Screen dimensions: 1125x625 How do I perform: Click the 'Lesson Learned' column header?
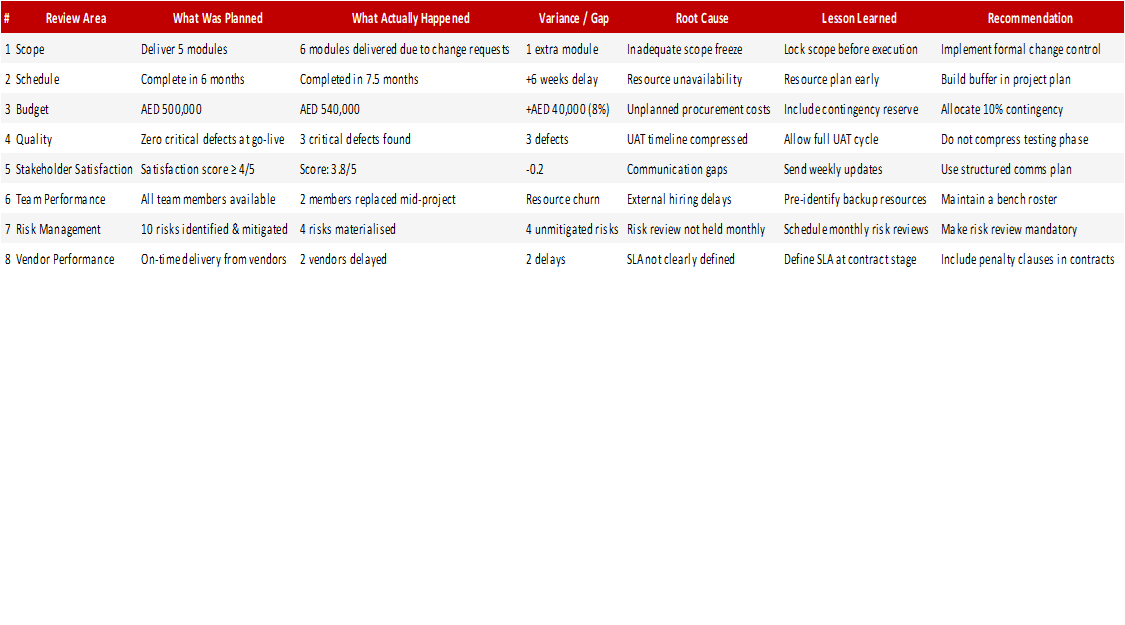[859, 19]
